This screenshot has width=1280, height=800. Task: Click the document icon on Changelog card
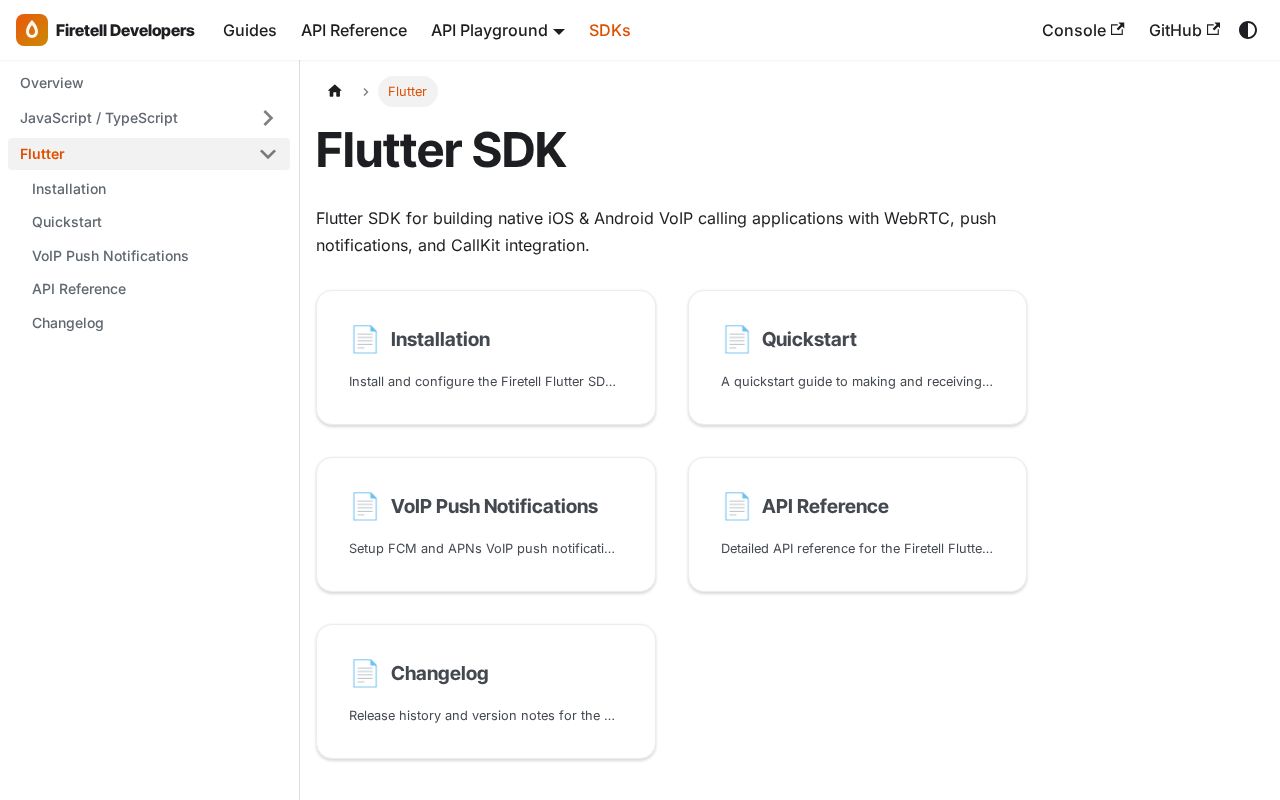(x=365, y=673)
